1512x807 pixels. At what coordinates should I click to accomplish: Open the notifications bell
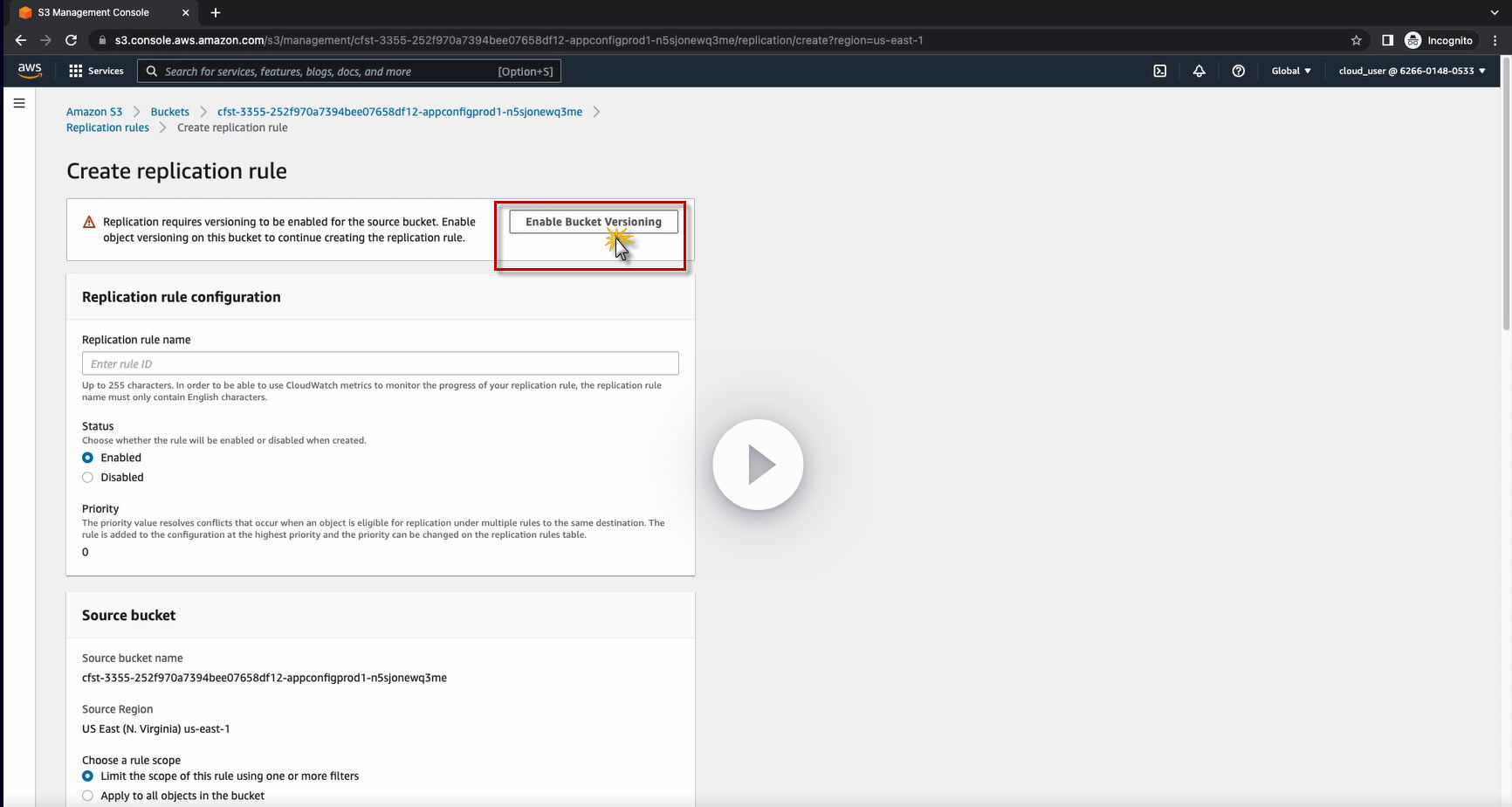pyautogui.click(x=1199, y=71)
